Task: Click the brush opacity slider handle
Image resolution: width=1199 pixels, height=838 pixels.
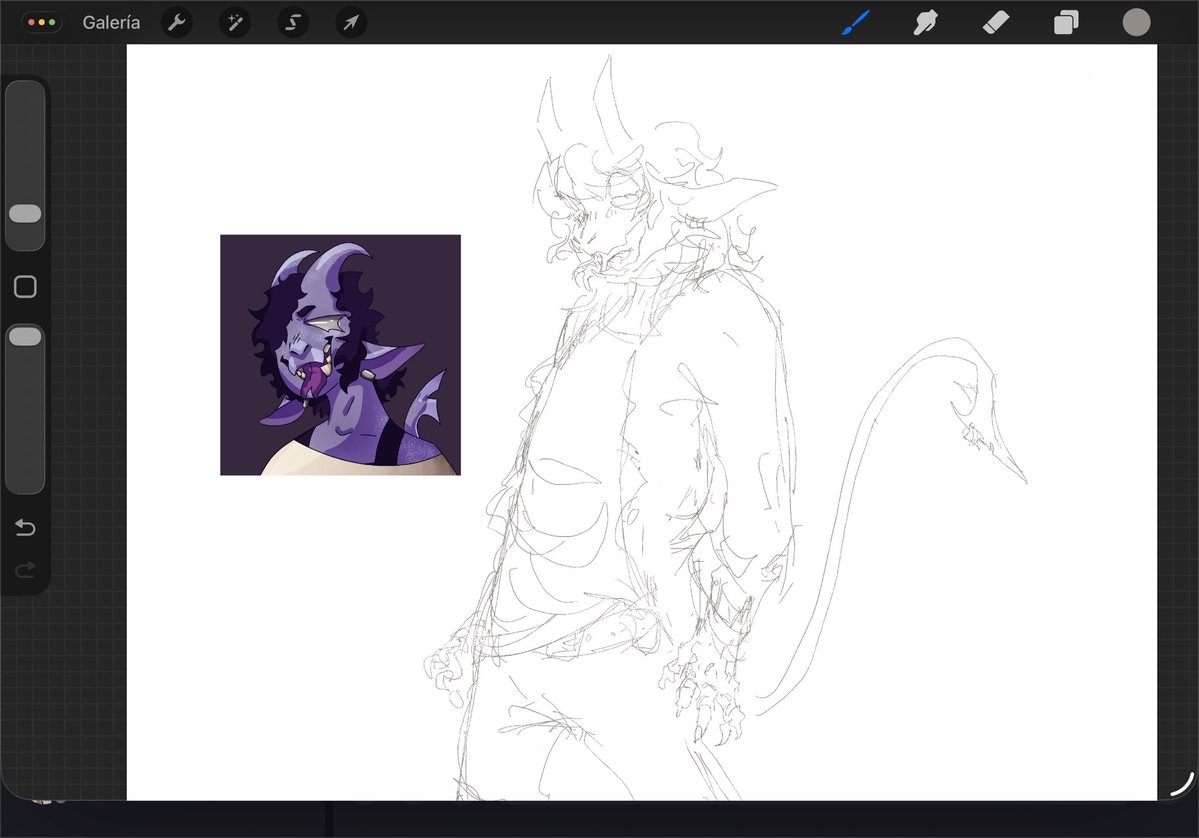Action: coord(25,336)
